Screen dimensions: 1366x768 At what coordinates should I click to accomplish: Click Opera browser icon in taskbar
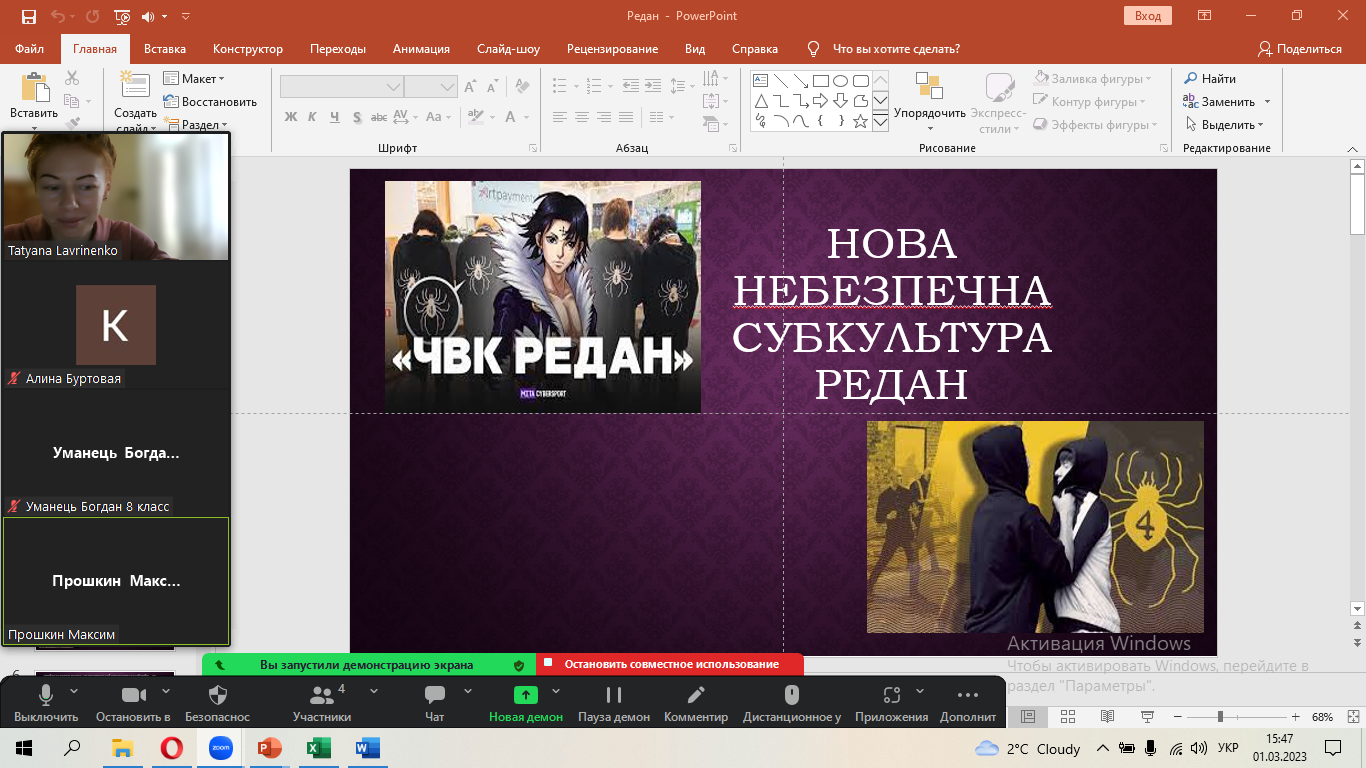coord(172,748)
